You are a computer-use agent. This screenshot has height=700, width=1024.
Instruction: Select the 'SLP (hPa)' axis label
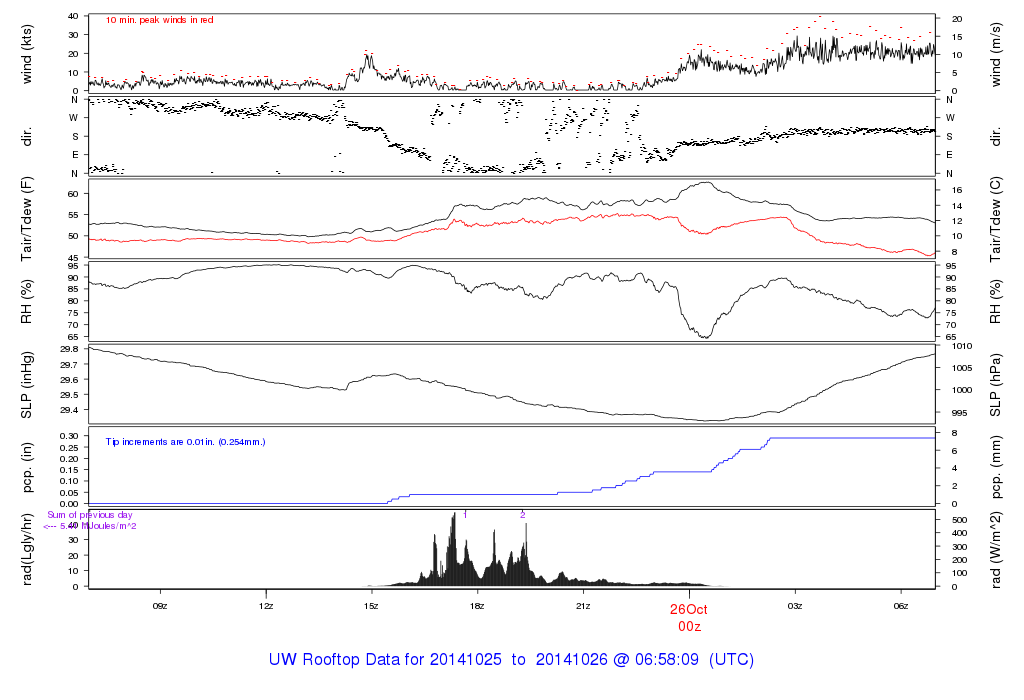[995, 385]
